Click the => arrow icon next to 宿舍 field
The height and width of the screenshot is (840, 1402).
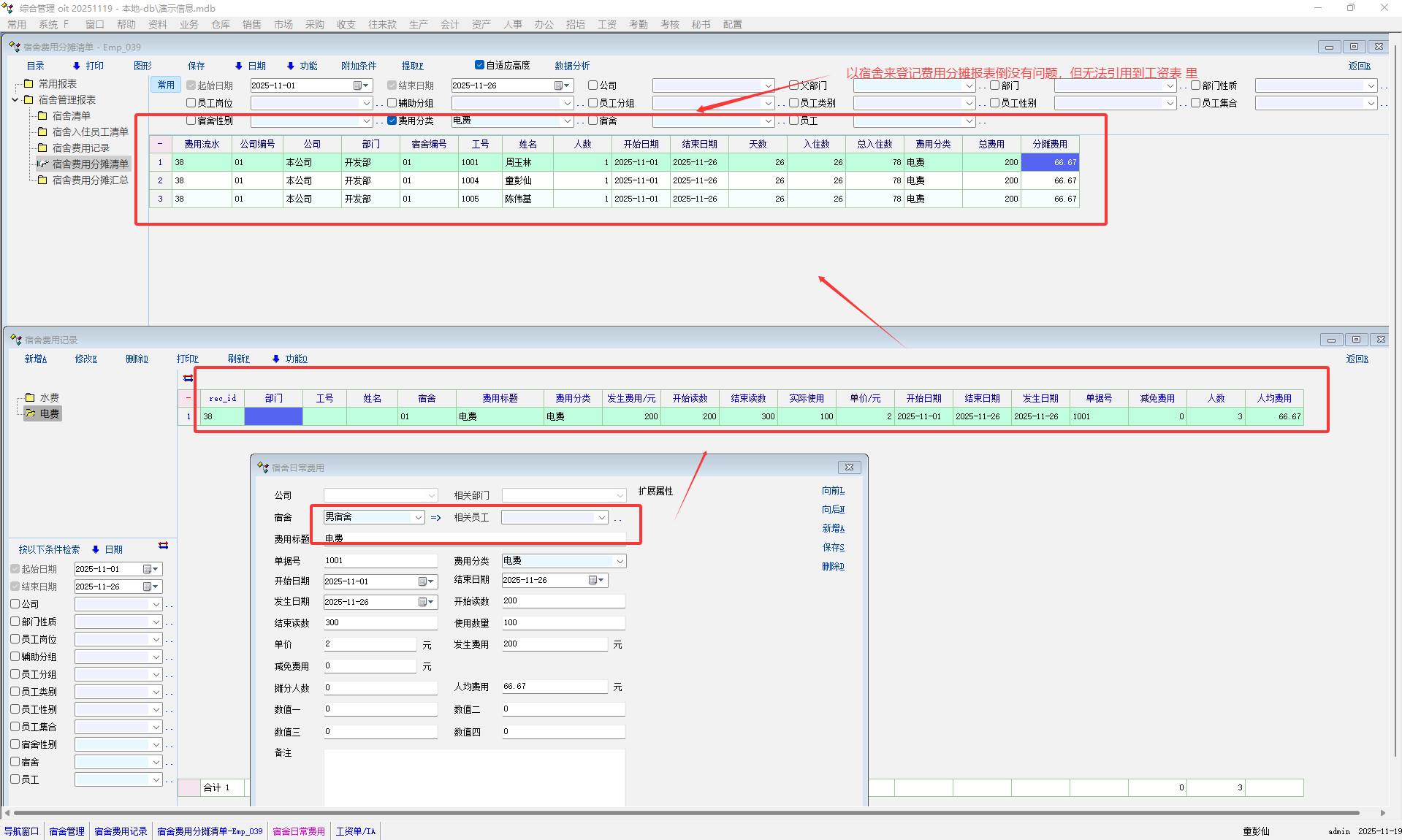tap(436, 518)
